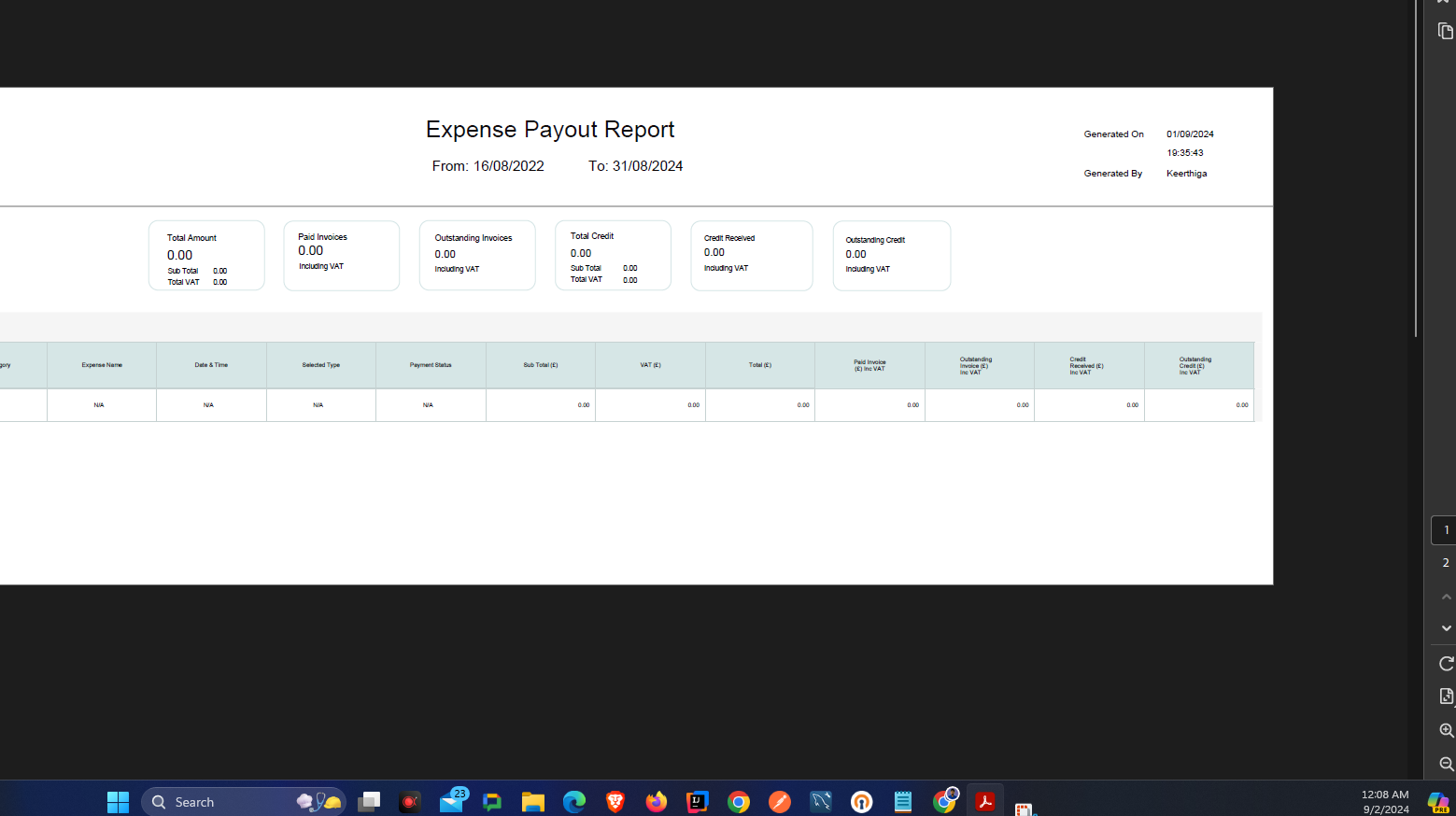Click the Outstanding Credit (£) Inc VAT header
Viewport: 1456px width, 816px height.
coord(1199,365)
